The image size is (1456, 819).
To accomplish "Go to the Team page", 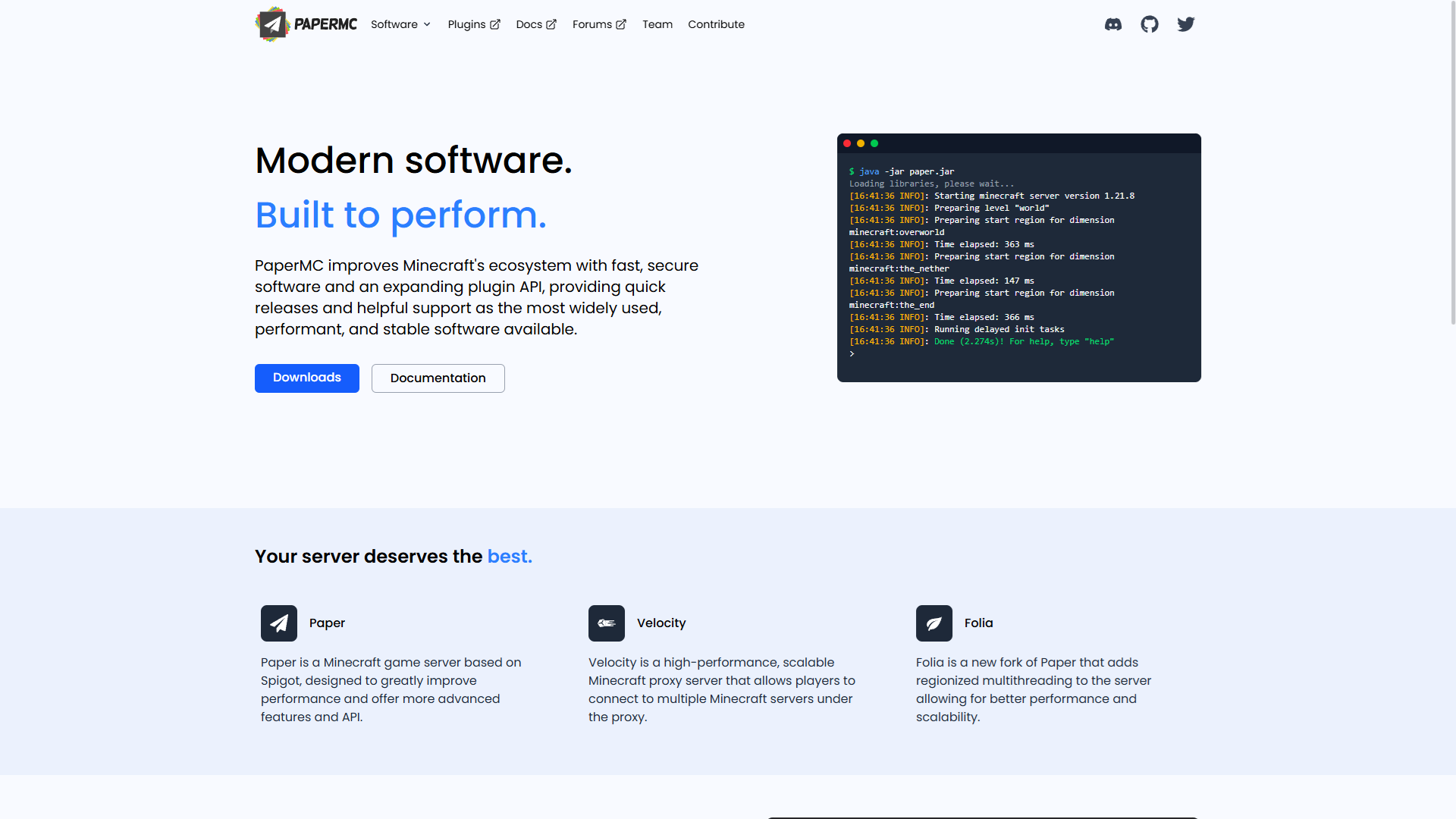I will (x=657, y=24).
